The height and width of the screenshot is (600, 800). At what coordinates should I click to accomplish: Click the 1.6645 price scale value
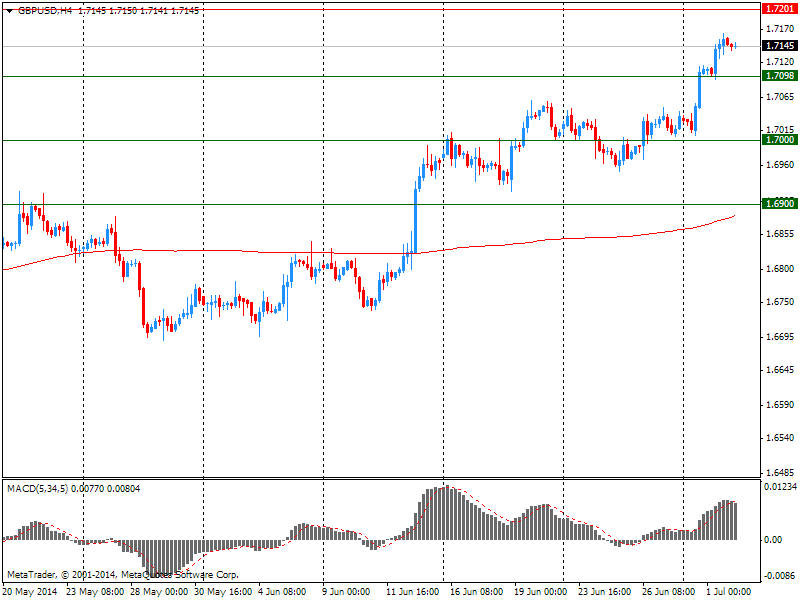click(x=780, y=369)
